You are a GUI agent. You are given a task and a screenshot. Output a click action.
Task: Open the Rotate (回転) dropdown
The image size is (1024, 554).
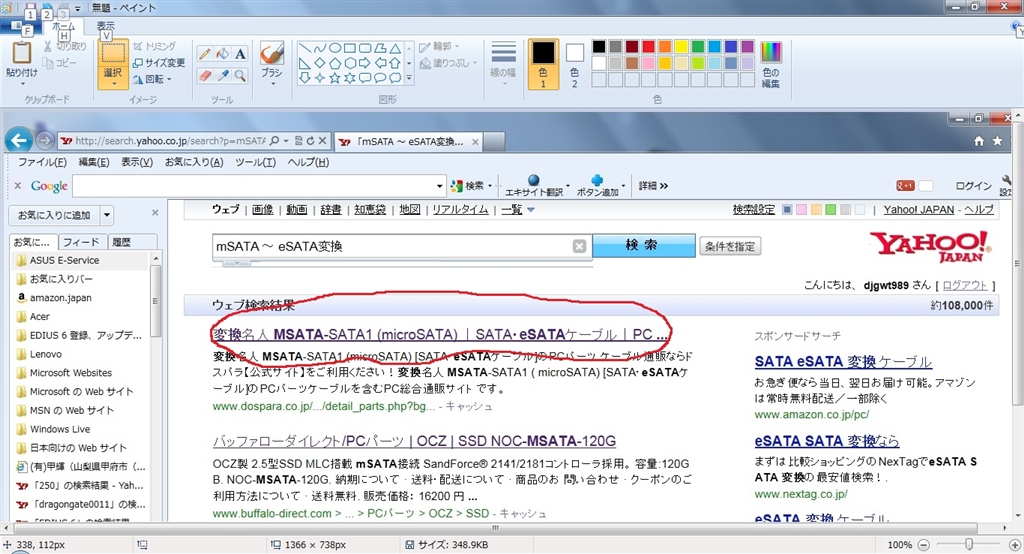[153, 79]
